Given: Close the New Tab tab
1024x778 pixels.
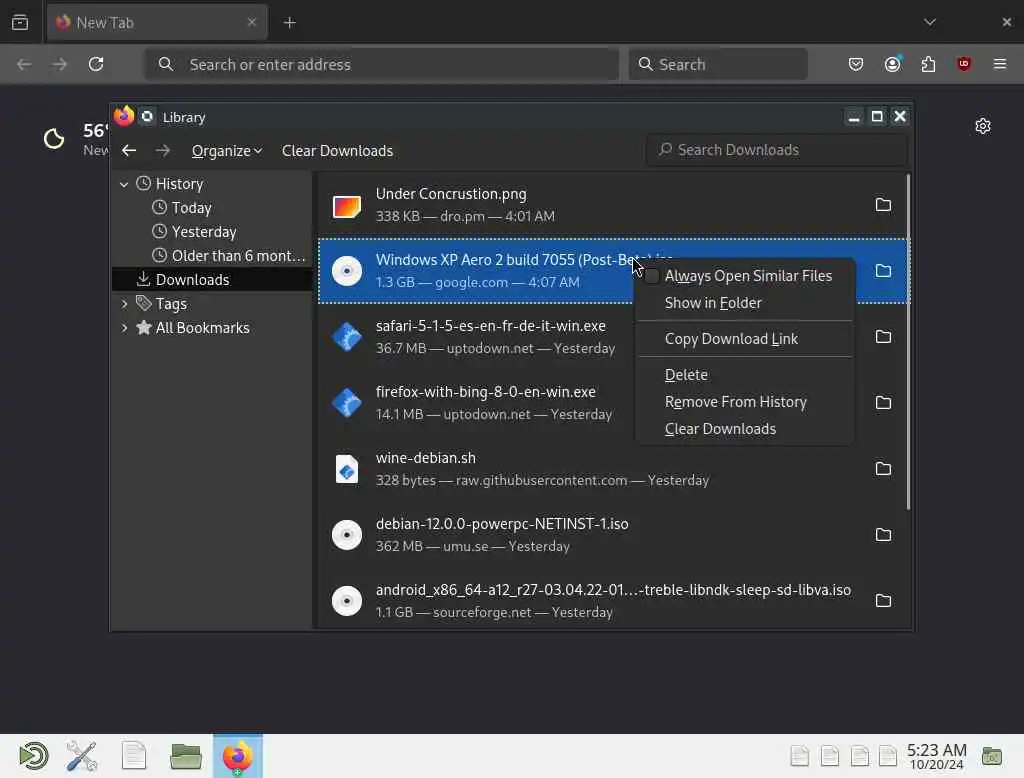Looking at the screenshot, I should (251, 22).
